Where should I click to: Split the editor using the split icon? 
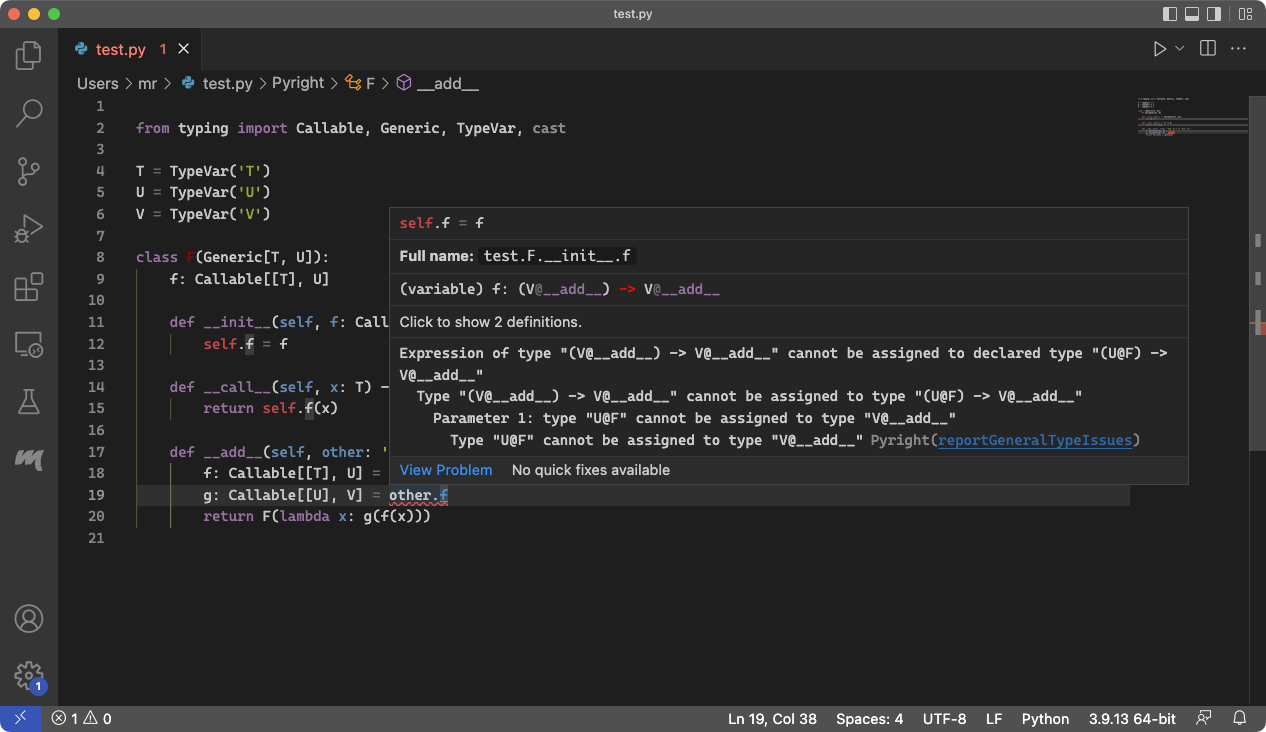(1207, 47)
